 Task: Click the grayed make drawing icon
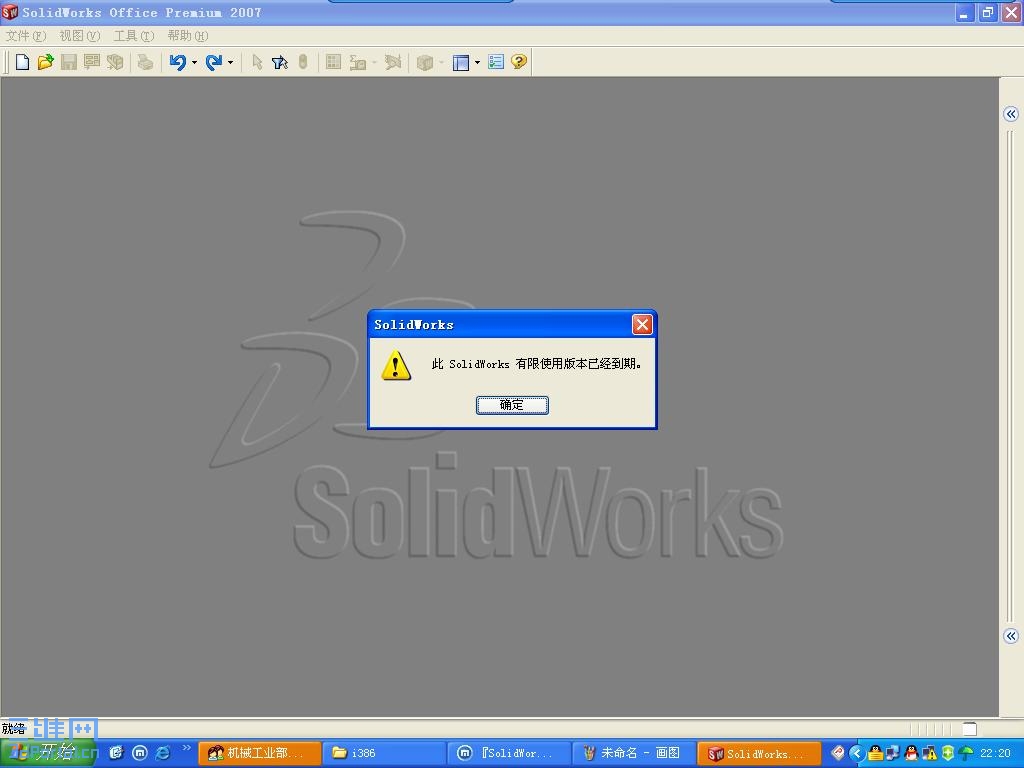[x=92, y=62]
